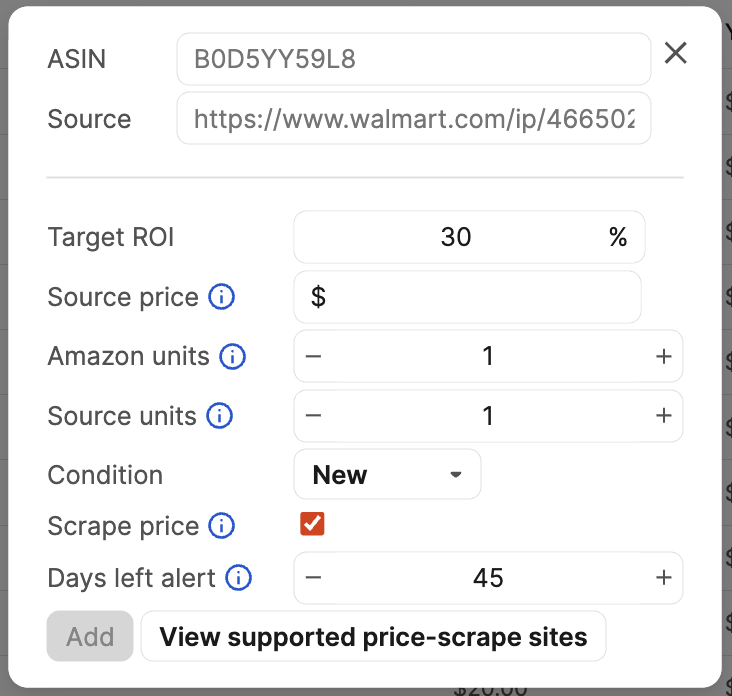Click the Amazon units info icon

(x=232, y=356)
